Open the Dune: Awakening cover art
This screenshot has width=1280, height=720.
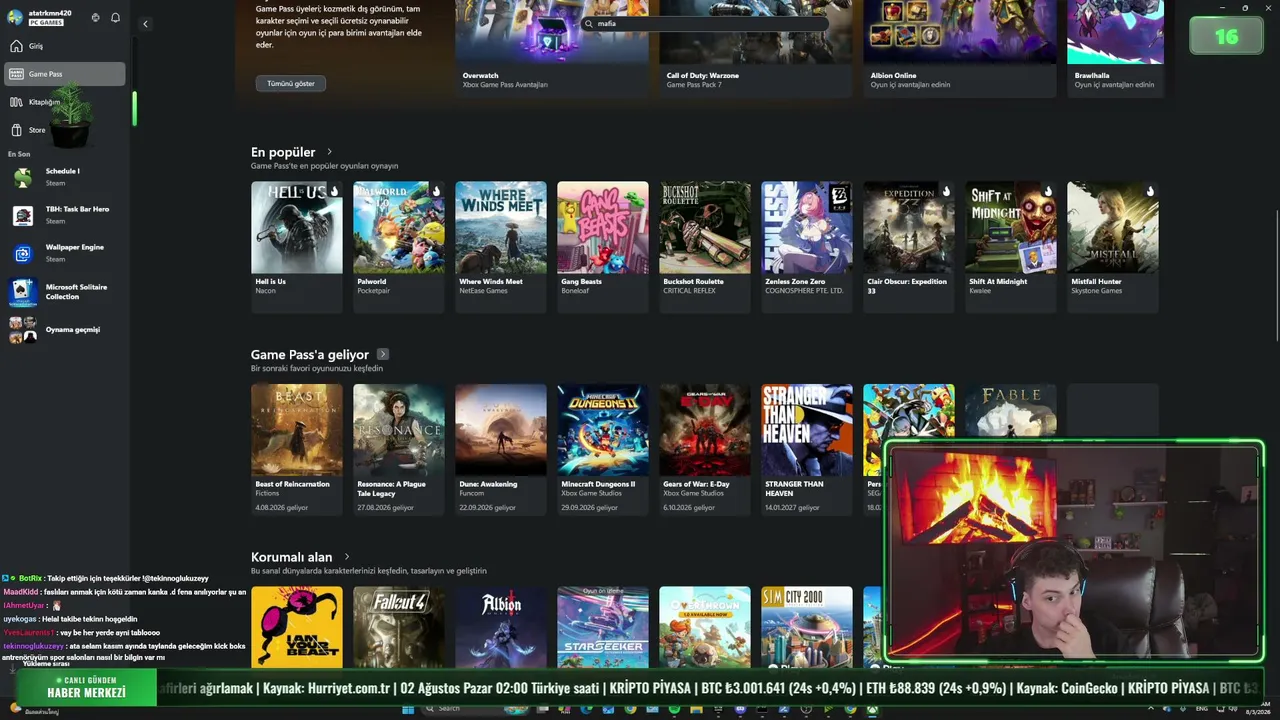(x=501, y=430)
